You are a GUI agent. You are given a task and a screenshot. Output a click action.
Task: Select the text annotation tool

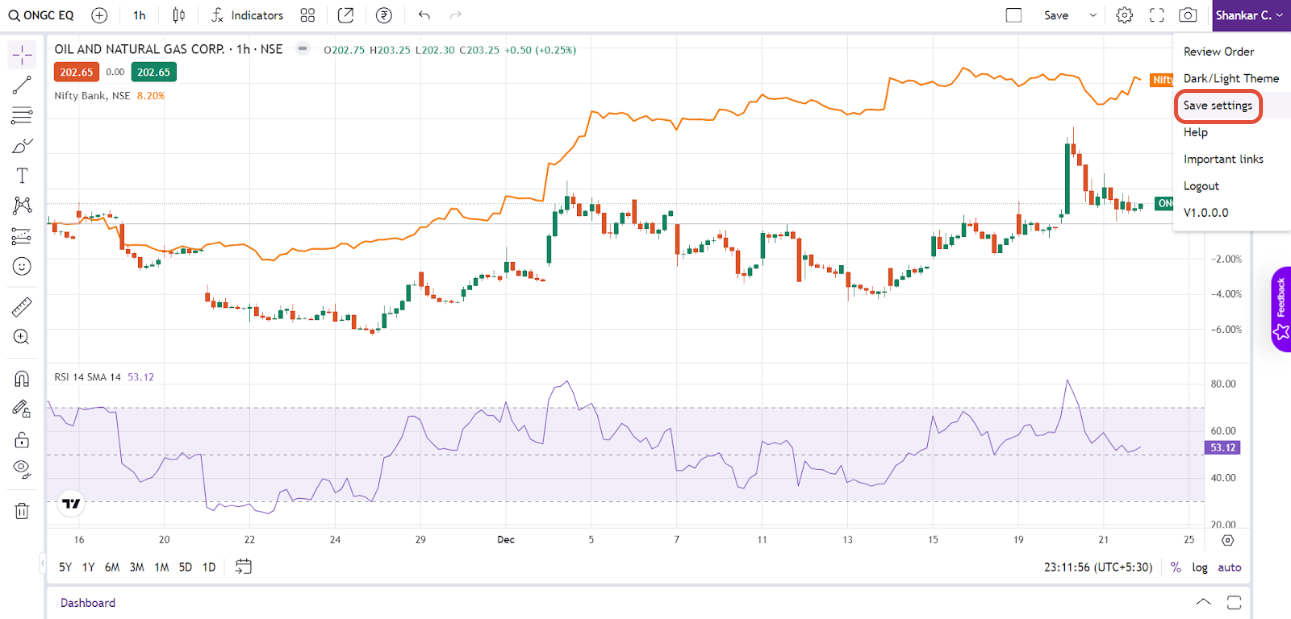(x=21, y=176)
